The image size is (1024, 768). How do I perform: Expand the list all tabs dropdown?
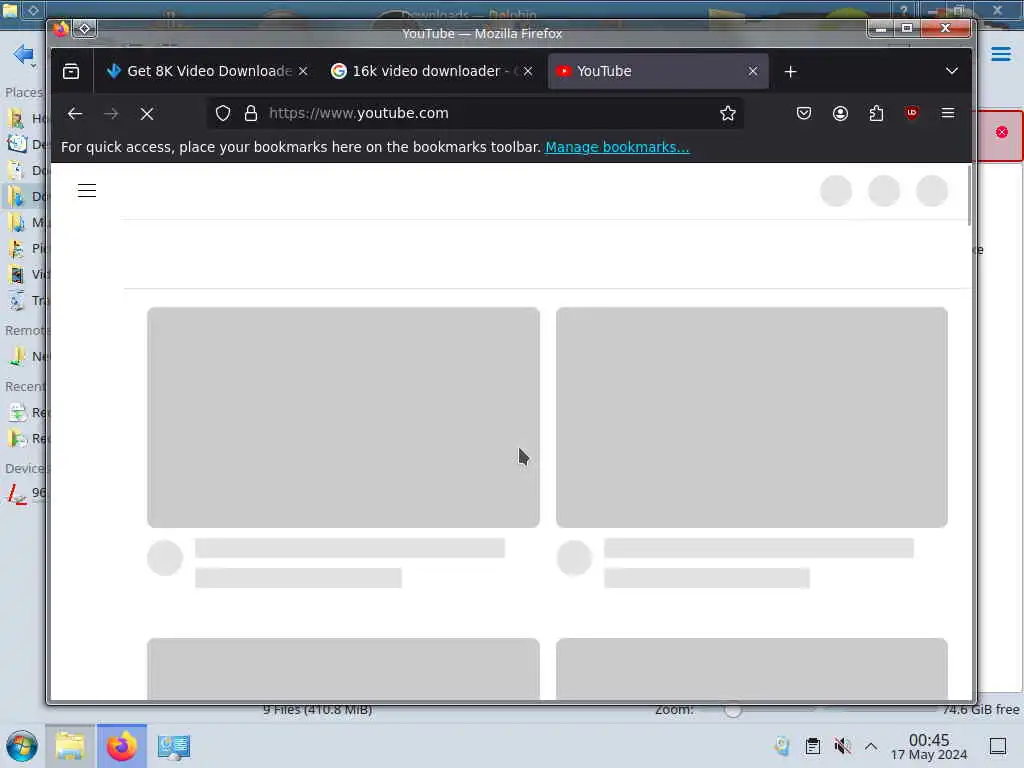point(952,71)
